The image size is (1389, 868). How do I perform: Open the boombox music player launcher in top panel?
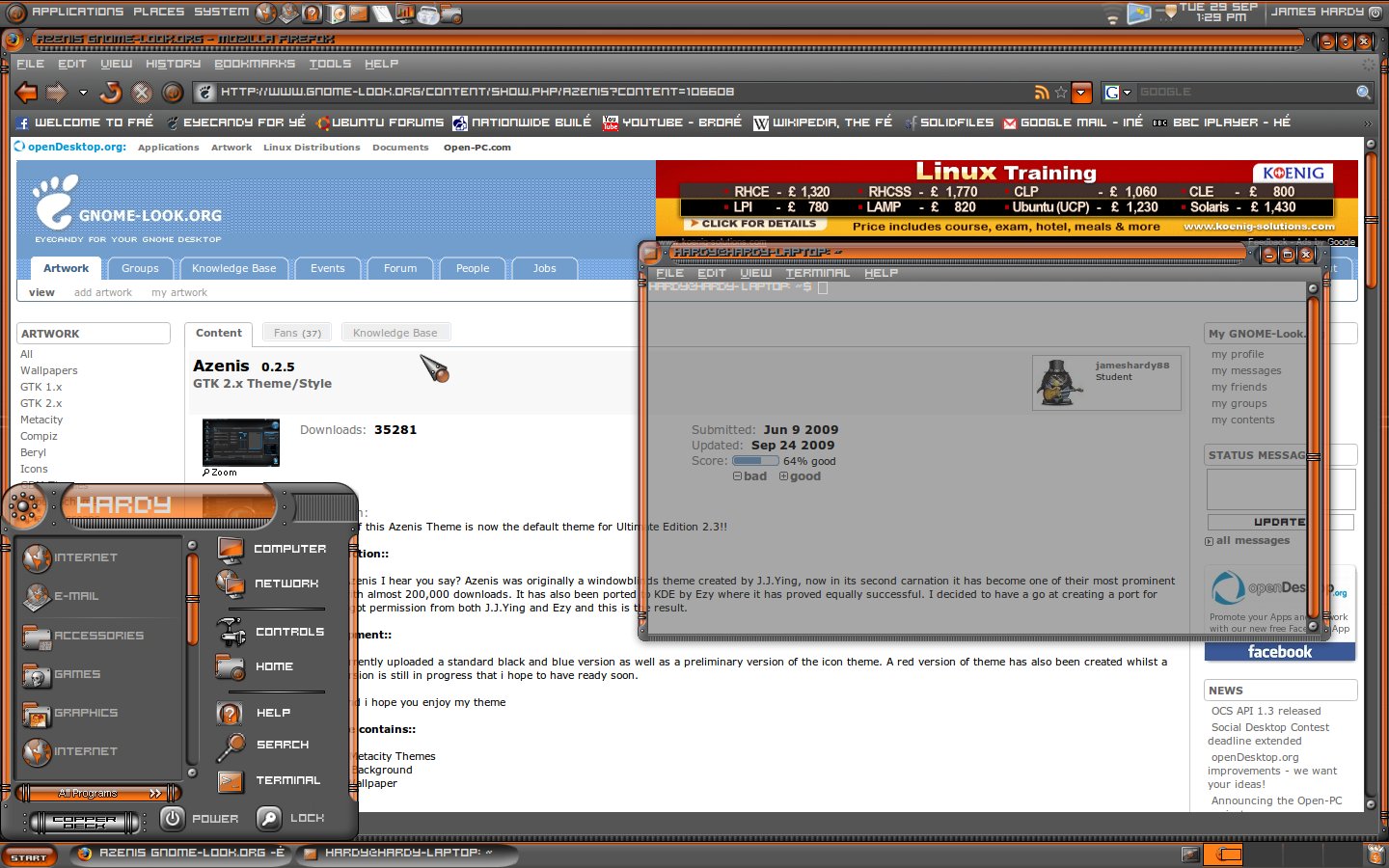[427, 14]
